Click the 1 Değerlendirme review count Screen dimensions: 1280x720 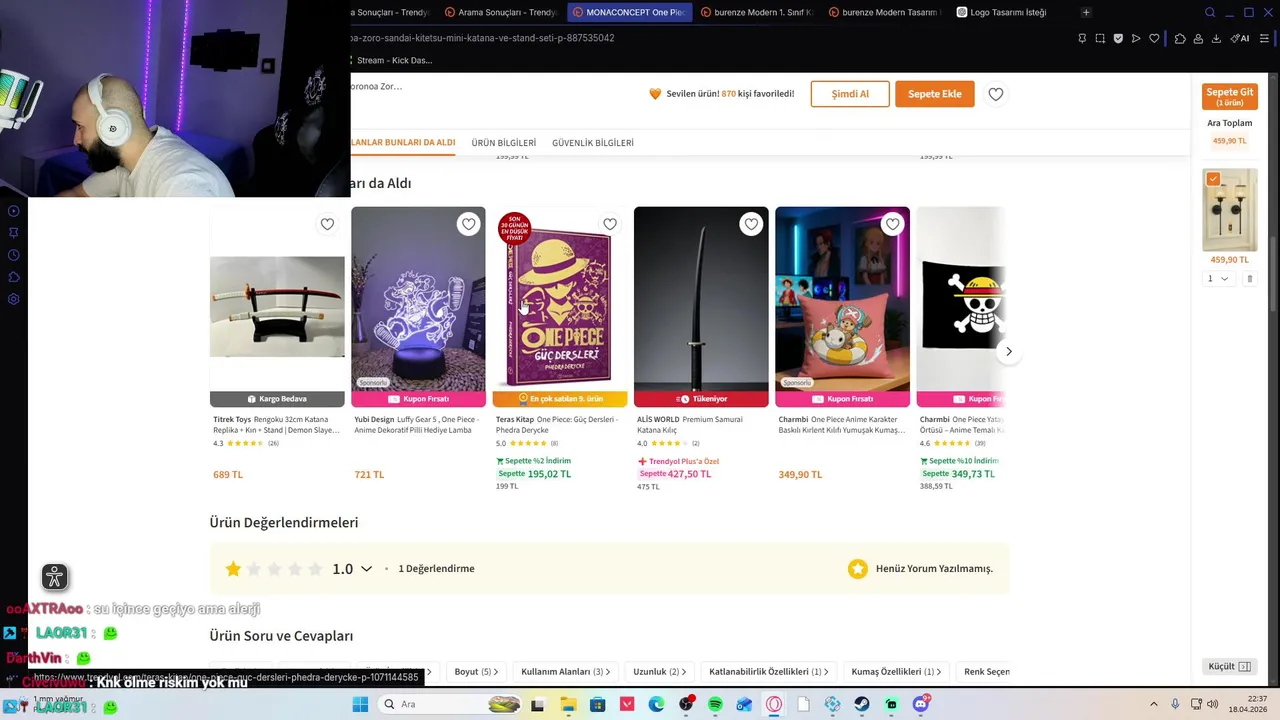click(436, 569)
